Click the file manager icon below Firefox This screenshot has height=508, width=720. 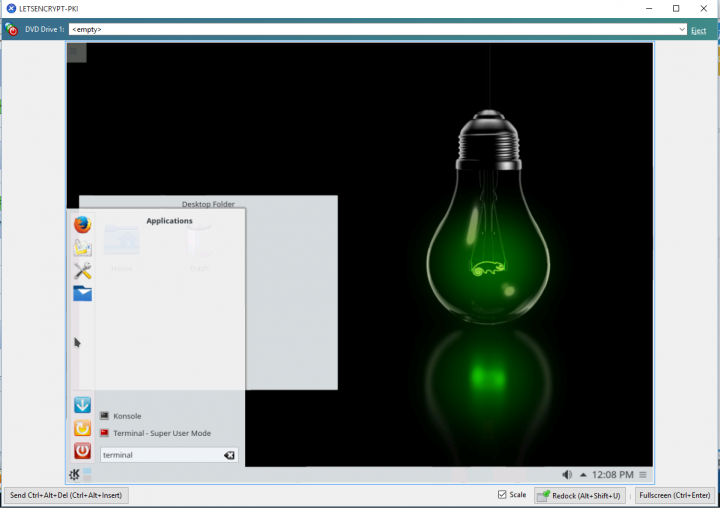coord(82,247)
